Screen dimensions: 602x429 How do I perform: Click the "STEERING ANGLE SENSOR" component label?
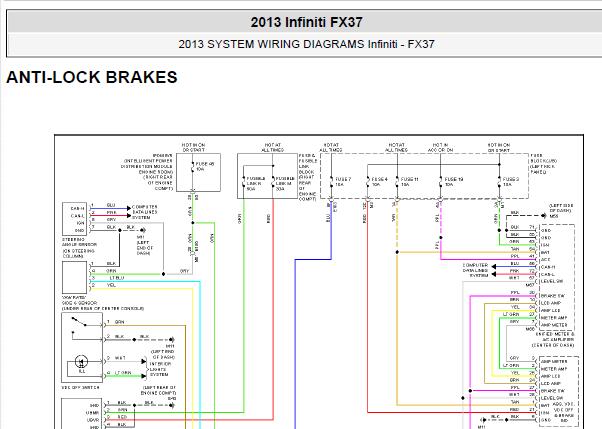(x=79, y=242)
